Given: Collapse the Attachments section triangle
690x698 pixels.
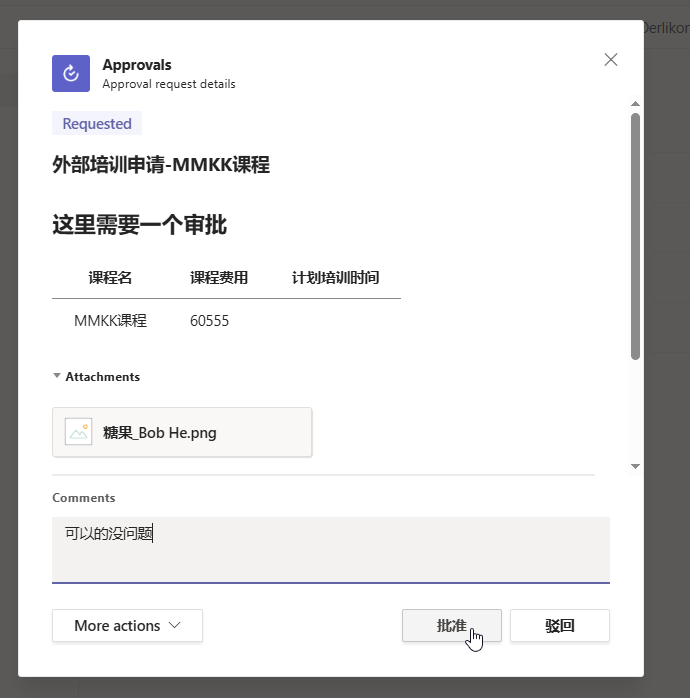Looking at the screenshot, I should [57, 377].
